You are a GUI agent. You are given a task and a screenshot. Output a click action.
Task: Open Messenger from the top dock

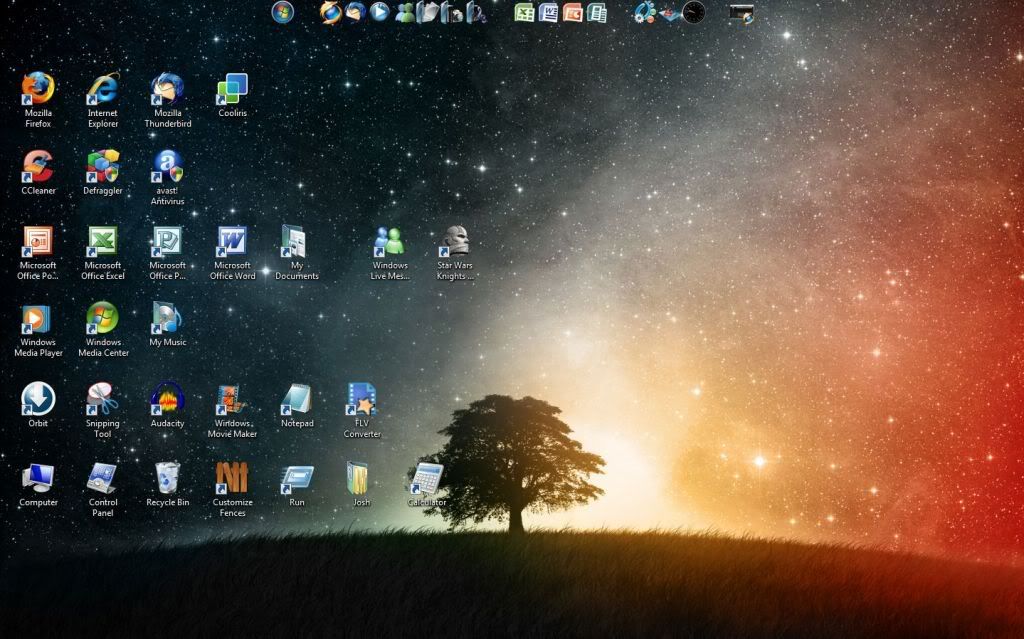405,12
